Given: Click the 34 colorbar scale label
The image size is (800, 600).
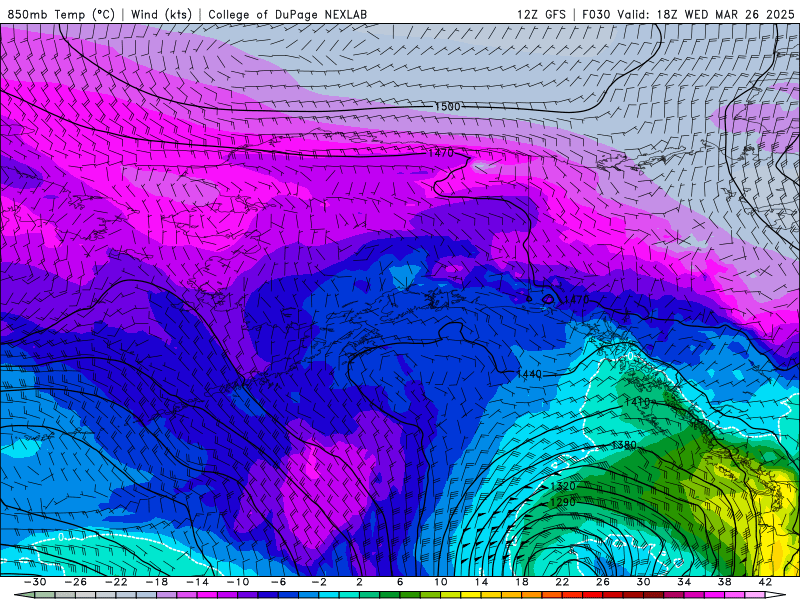Looking at the screenshot, I should pyautogui.click(x=684, y=582).
